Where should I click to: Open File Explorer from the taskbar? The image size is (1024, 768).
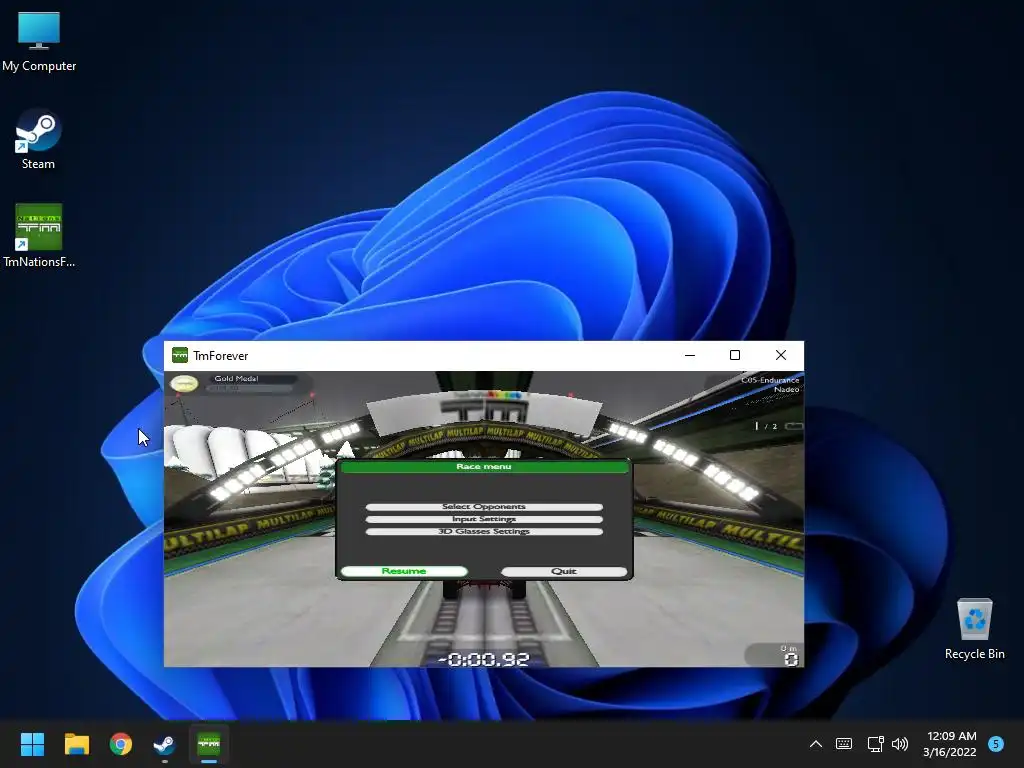point(76,744)
